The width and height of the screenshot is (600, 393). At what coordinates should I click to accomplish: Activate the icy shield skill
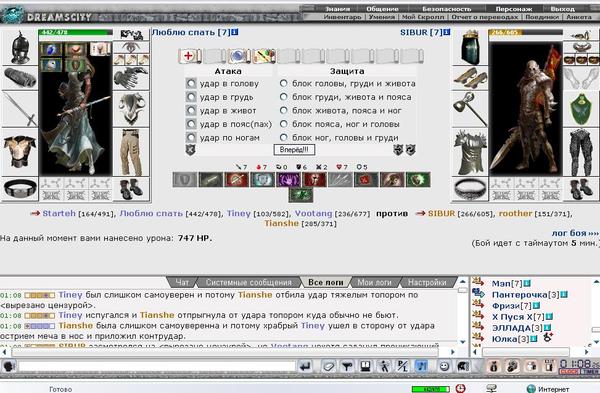262,179
